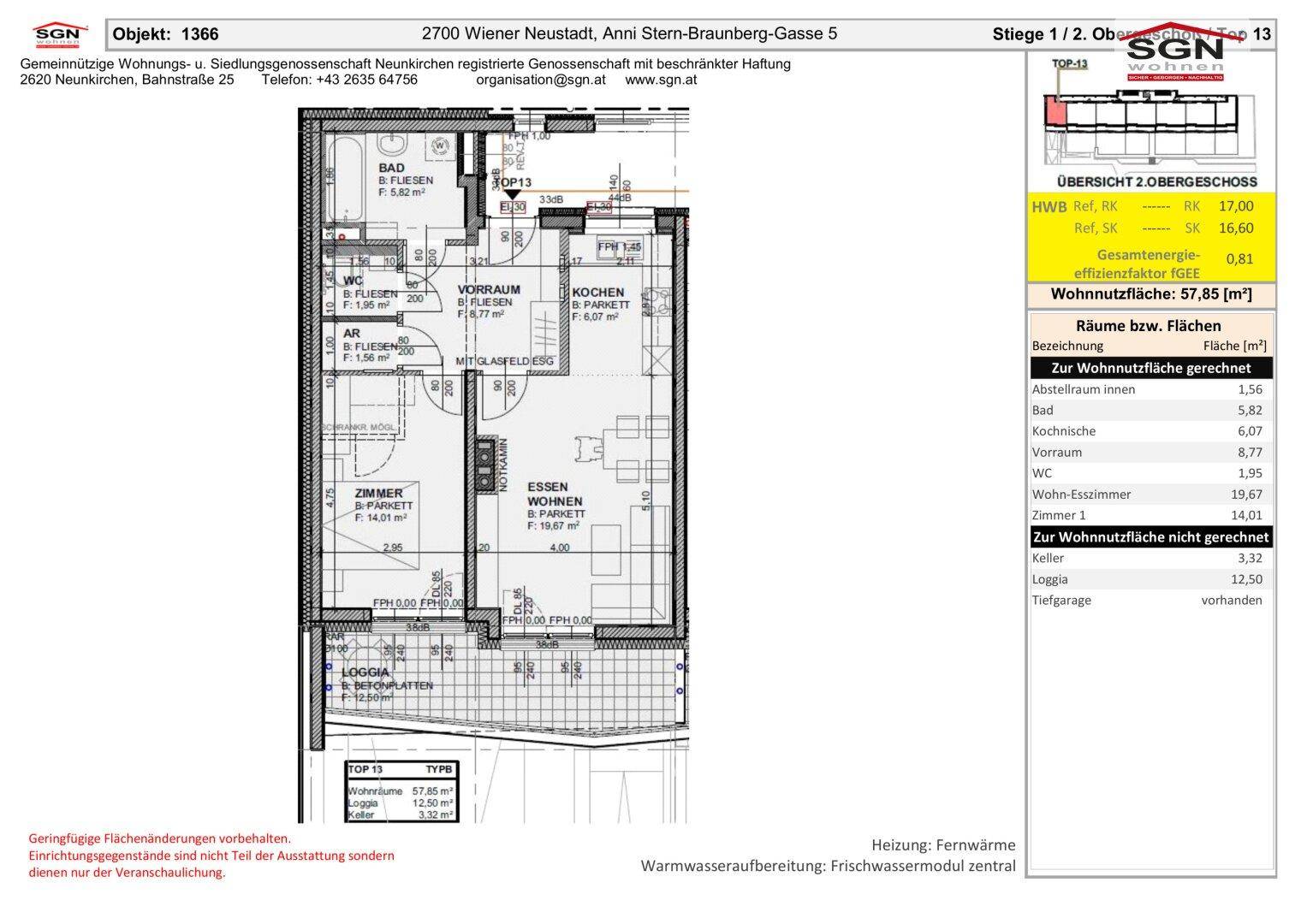
Task: Click the black TOP13 entrance arrow marker
Action: (x=511, y=196)
